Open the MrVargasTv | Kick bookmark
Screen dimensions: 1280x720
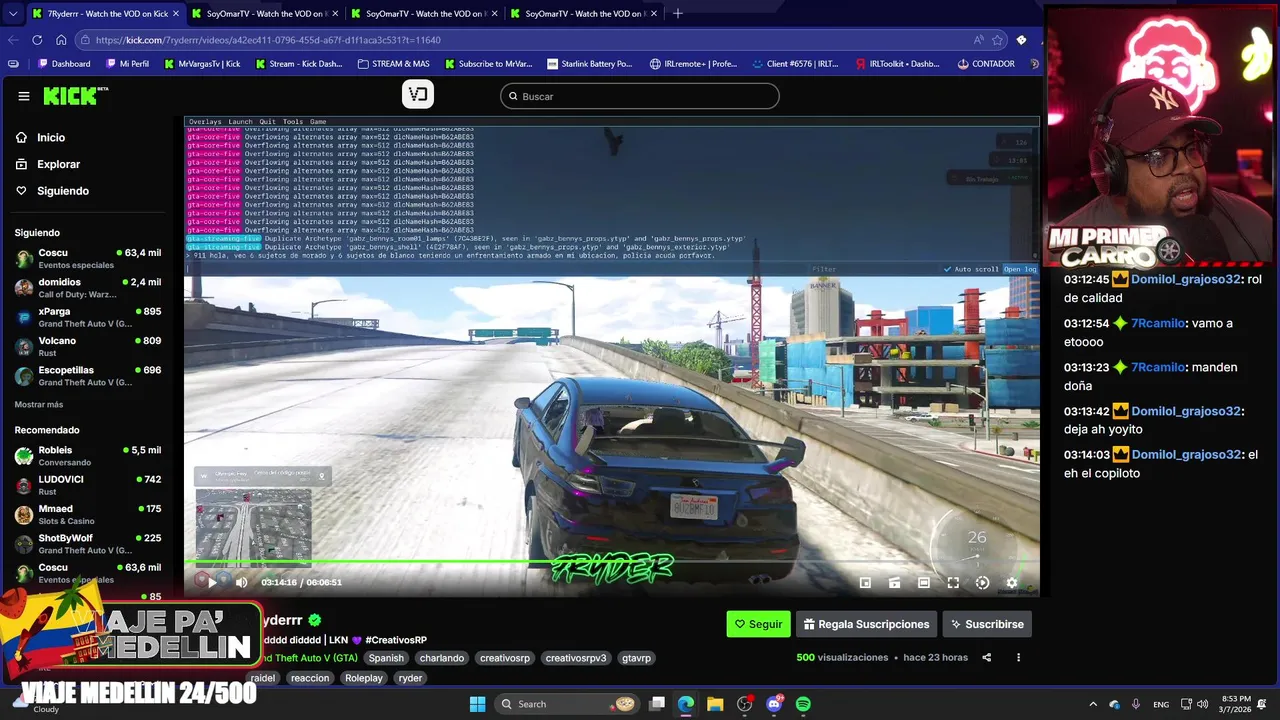[201, 64]
